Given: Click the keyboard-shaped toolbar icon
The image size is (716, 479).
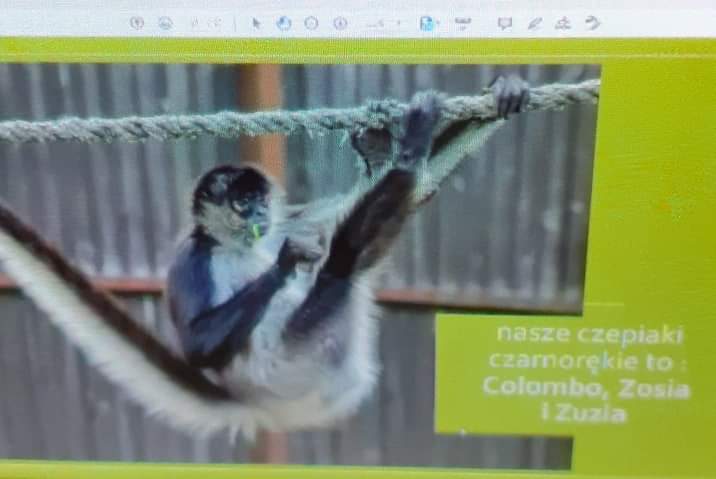Looking at the screenshot, I should [462, 23].
